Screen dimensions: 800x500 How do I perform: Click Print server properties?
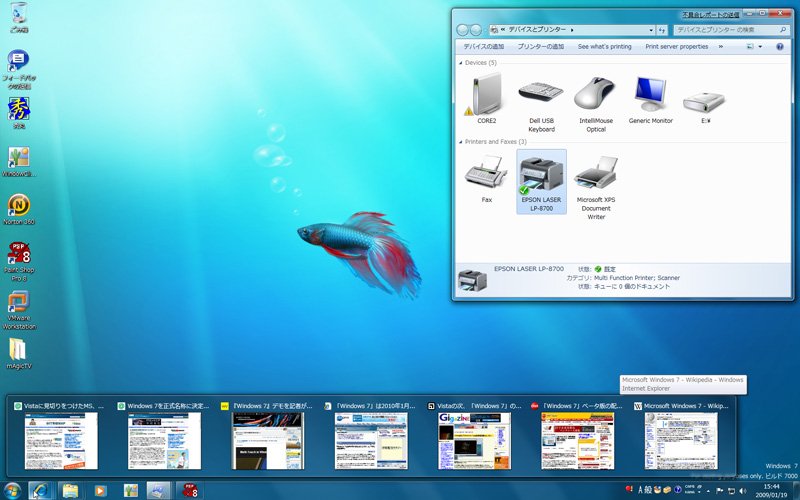[x=677, y=46]
